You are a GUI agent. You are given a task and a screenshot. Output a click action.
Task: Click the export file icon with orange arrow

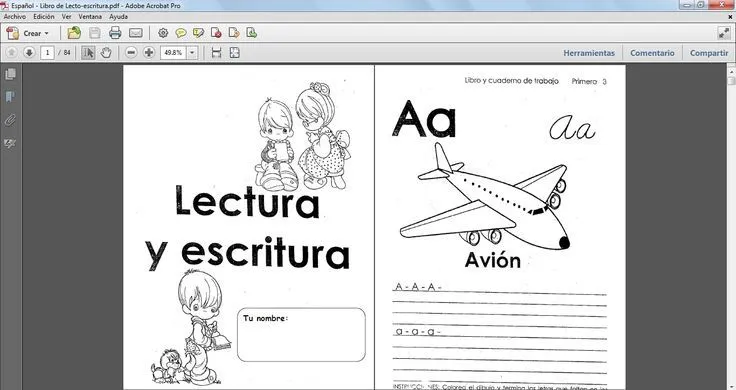coord(234,33)
